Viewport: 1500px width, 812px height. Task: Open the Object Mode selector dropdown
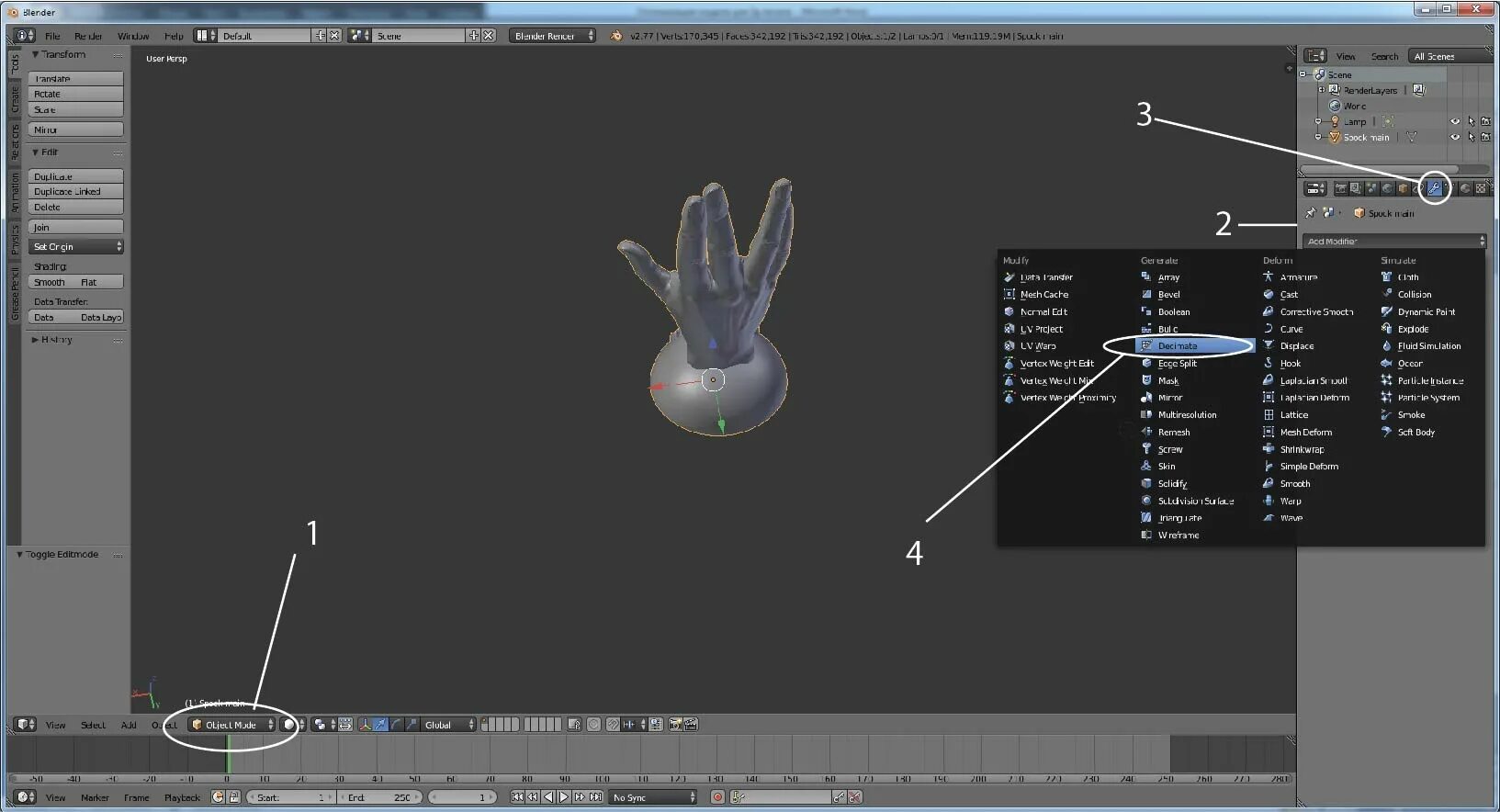(231, 725)
